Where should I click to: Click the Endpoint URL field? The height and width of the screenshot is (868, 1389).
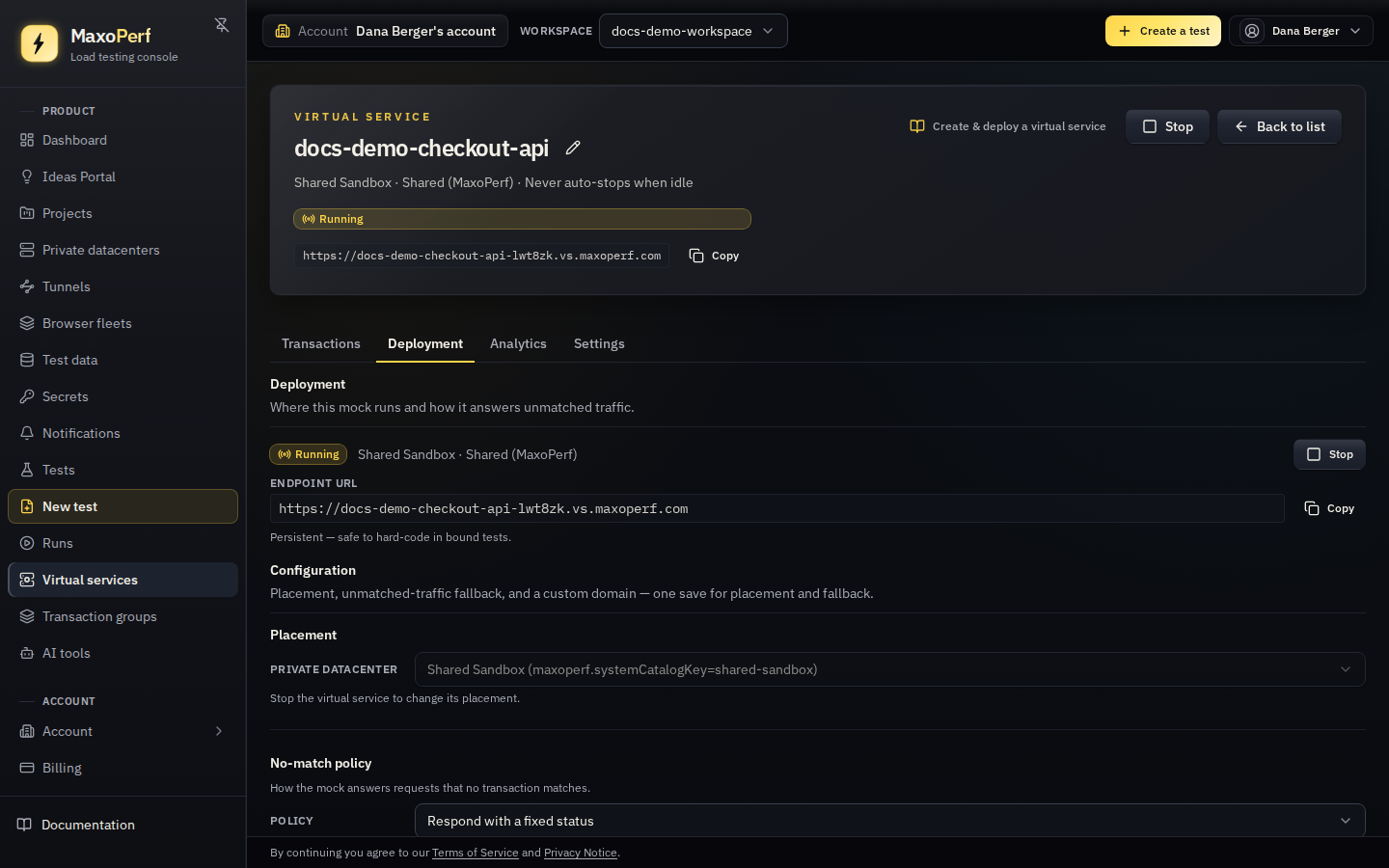click(x=777, y=508)
